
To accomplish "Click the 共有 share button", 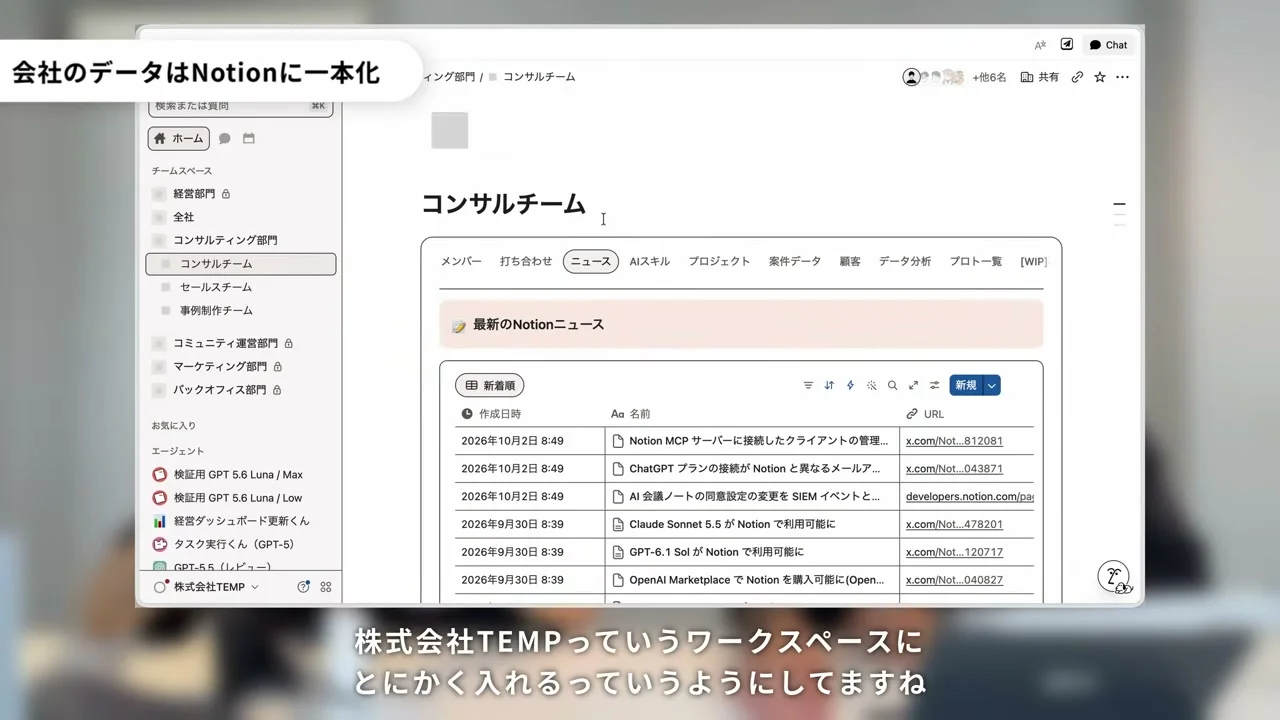I will [1040, 77].
